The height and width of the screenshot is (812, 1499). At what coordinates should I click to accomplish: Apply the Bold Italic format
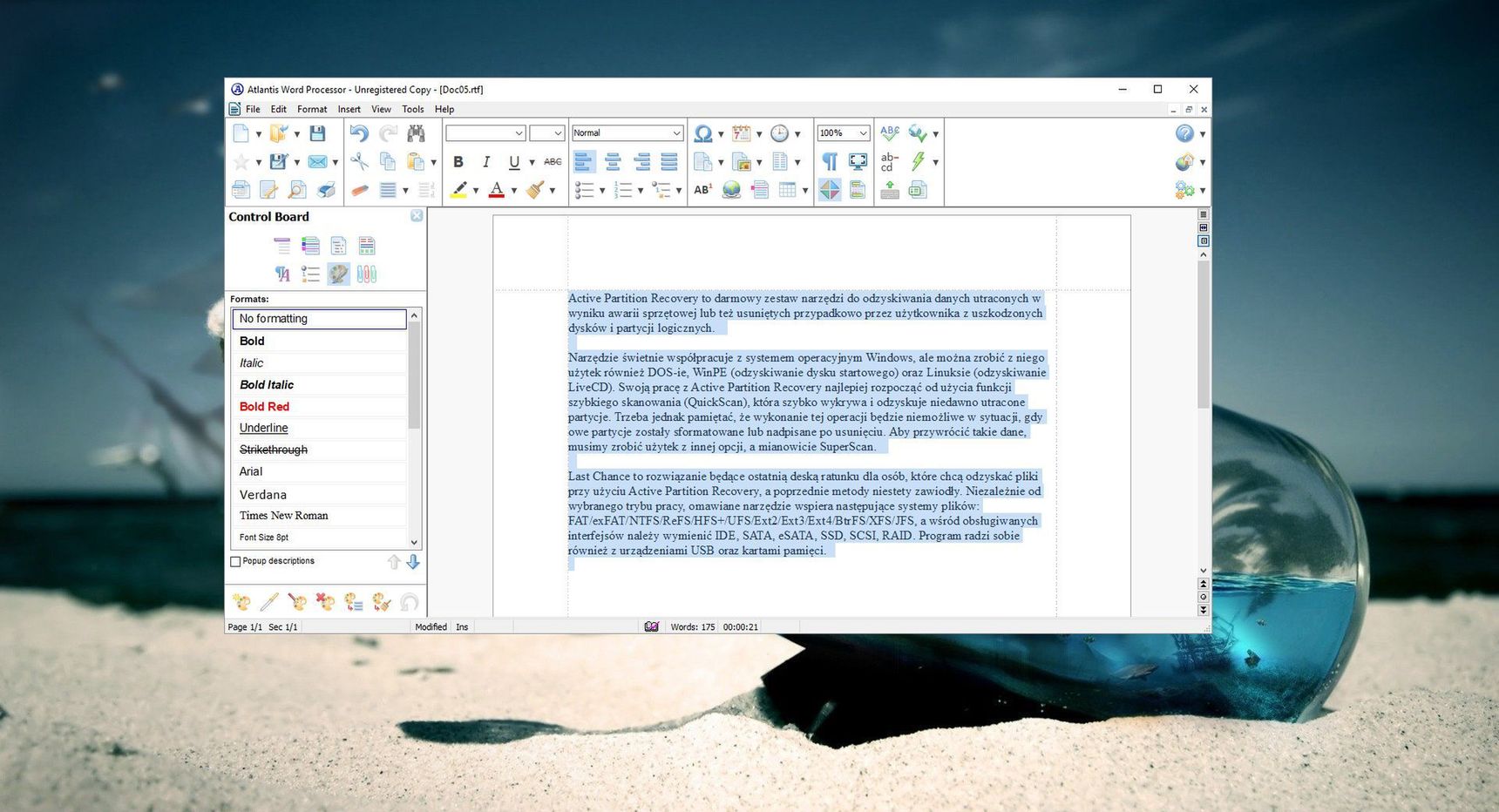click(x=319, y=384)
